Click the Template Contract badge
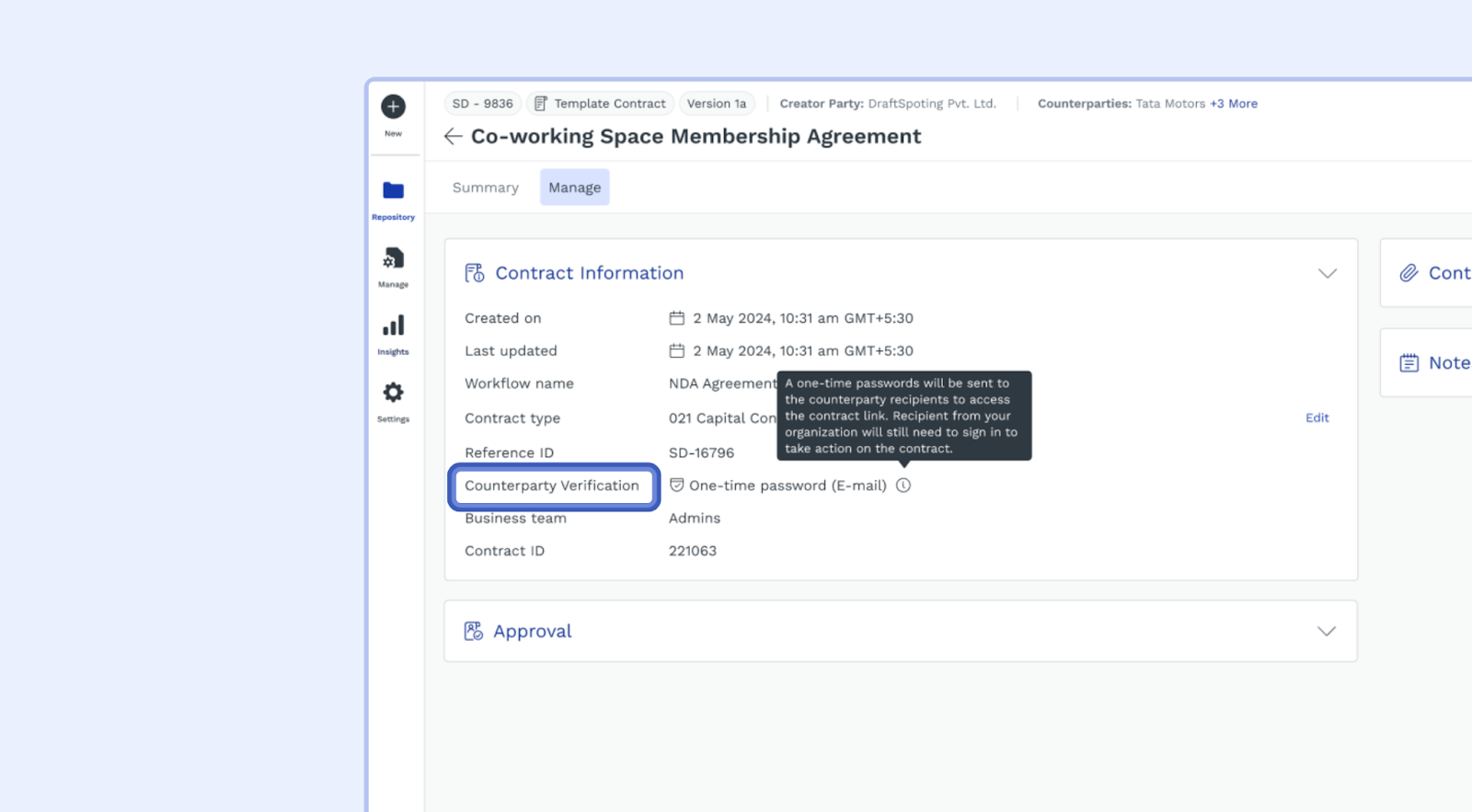 point(601,104)
